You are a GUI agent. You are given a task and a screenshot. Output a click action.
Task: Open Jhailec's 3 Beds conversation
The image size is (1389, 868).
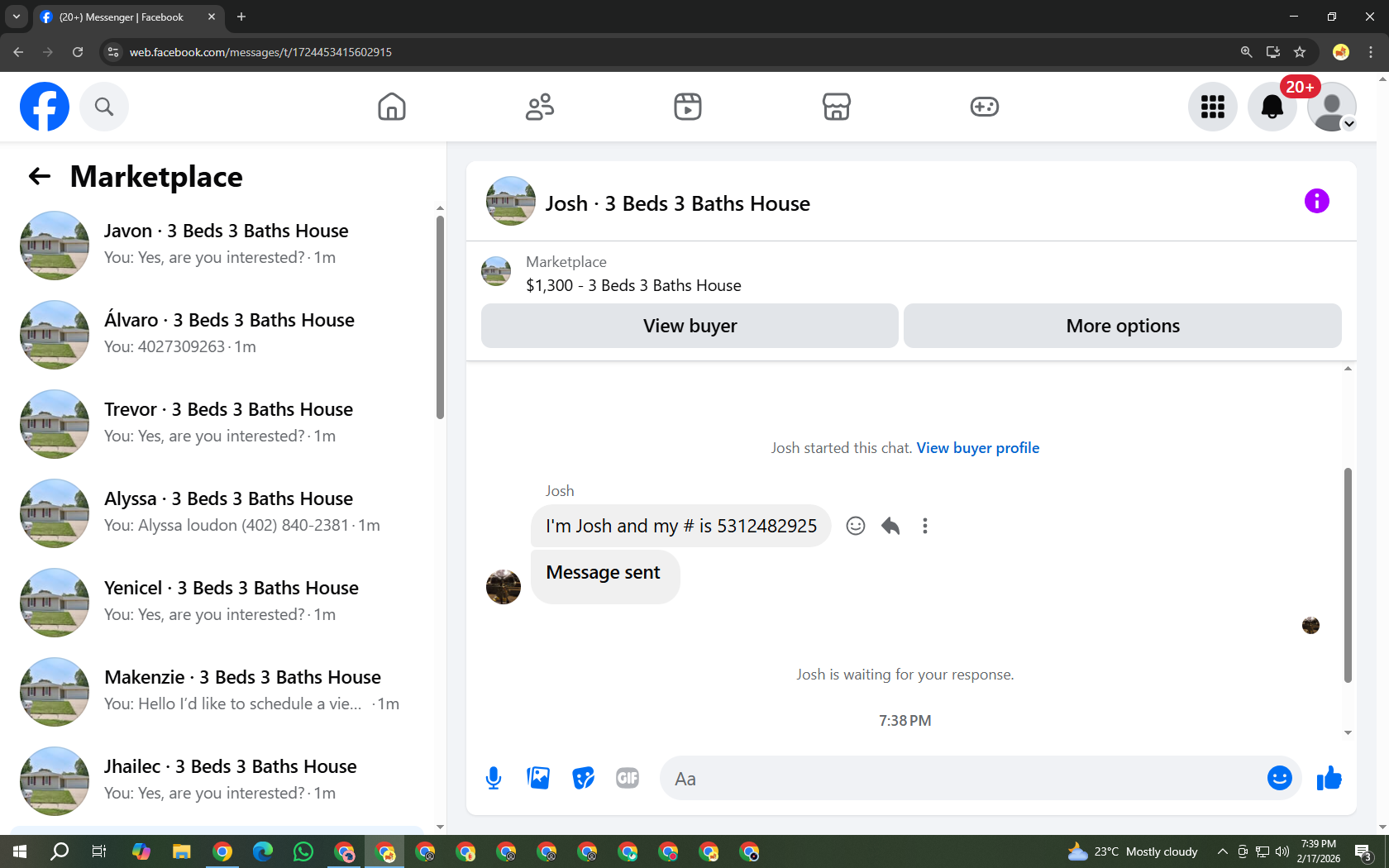pos(223,780)
